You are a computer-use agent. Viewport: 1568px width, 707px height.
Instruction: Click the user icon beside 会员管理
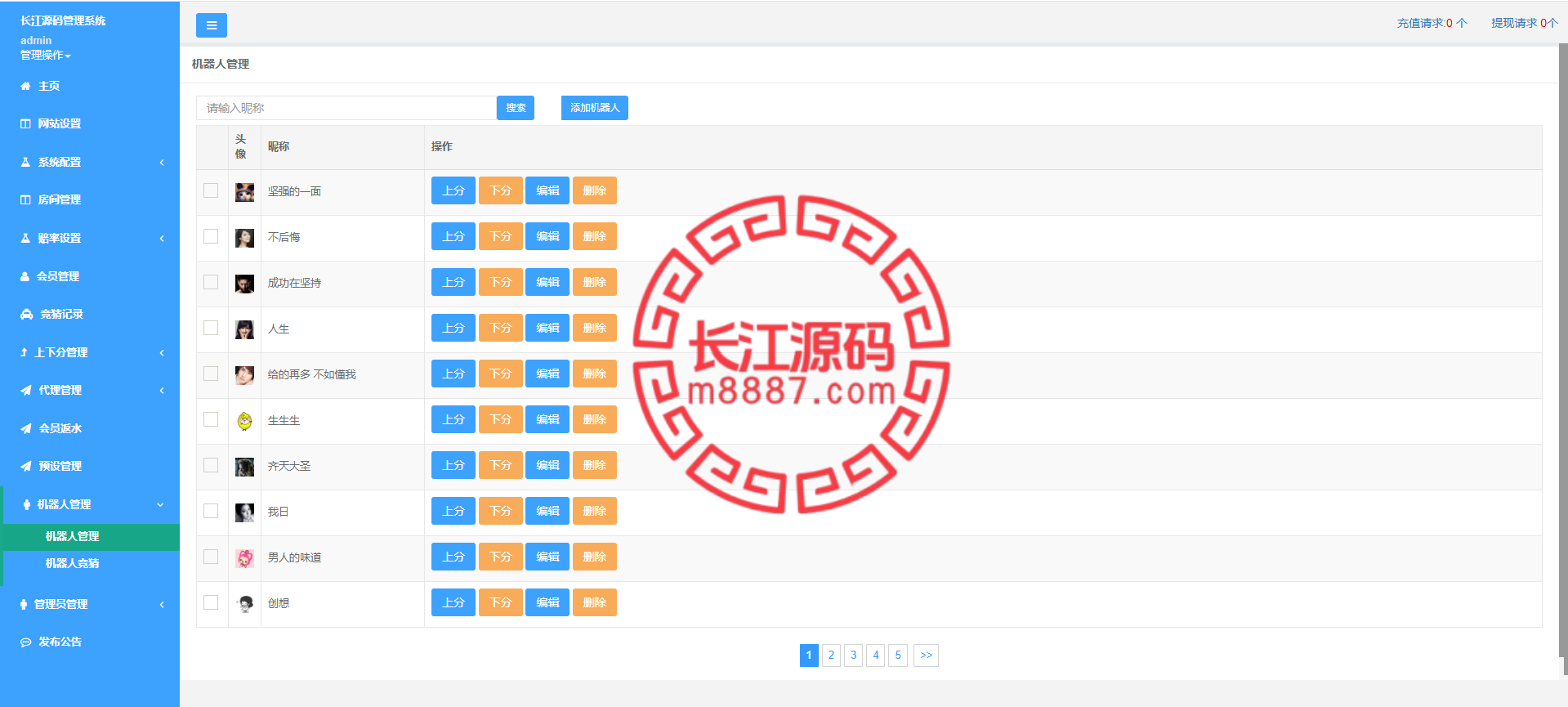tap(25, 276)
